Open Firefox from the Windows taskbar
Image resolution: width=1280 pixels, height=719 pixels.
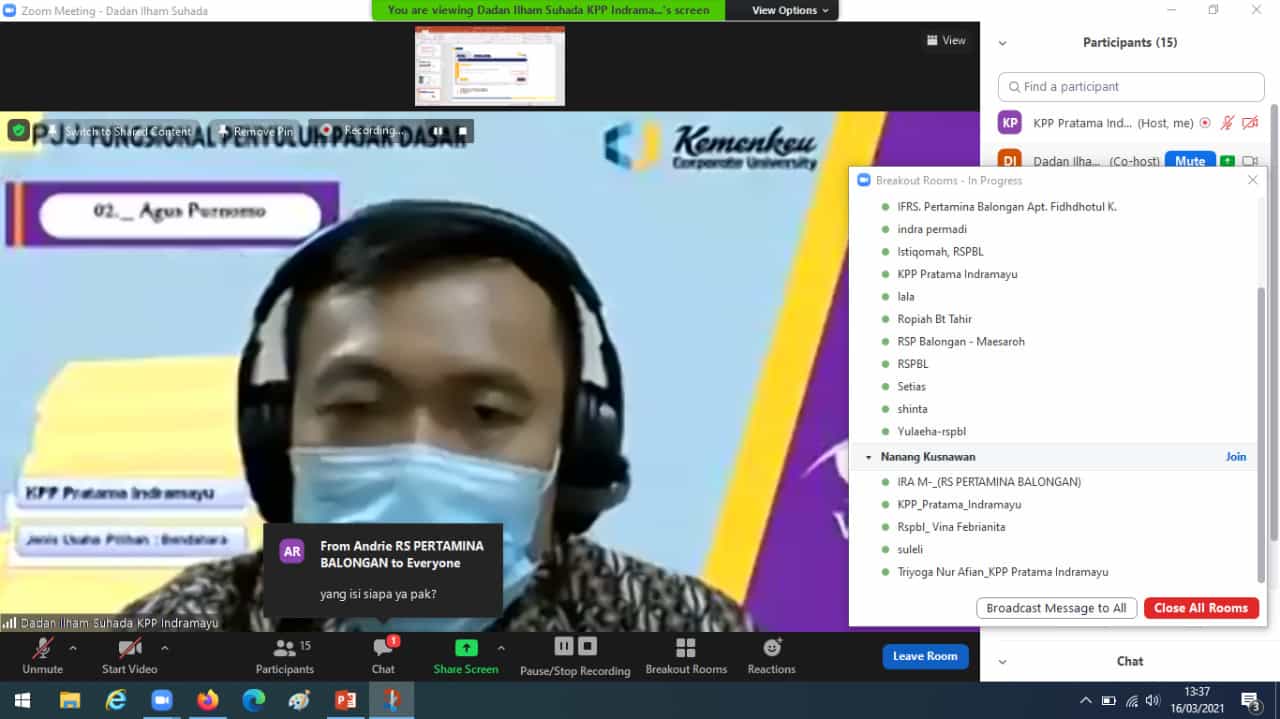(208, 700)
